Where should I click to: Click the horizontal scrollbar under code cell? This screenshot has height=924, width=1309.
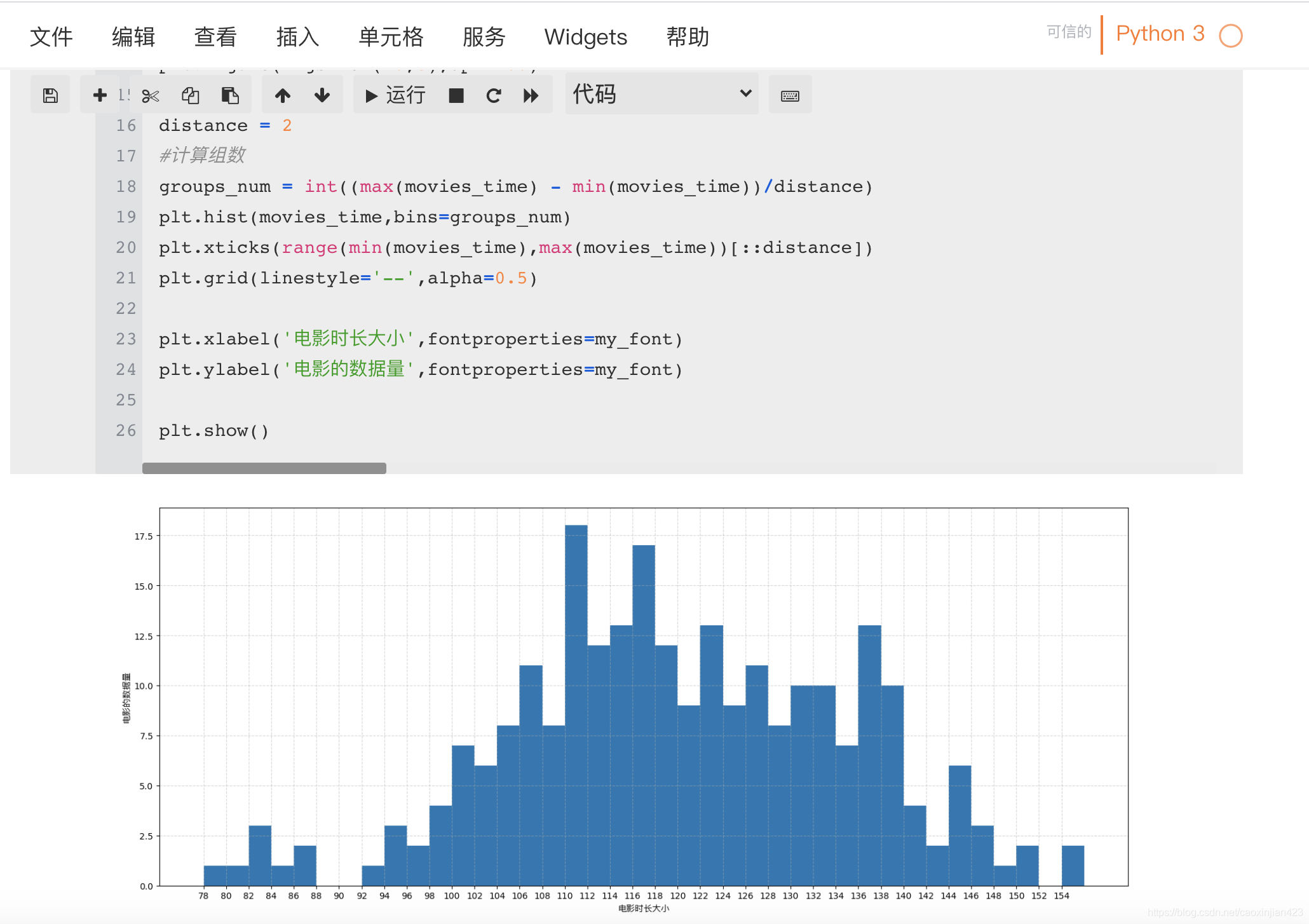click(264, 468)
